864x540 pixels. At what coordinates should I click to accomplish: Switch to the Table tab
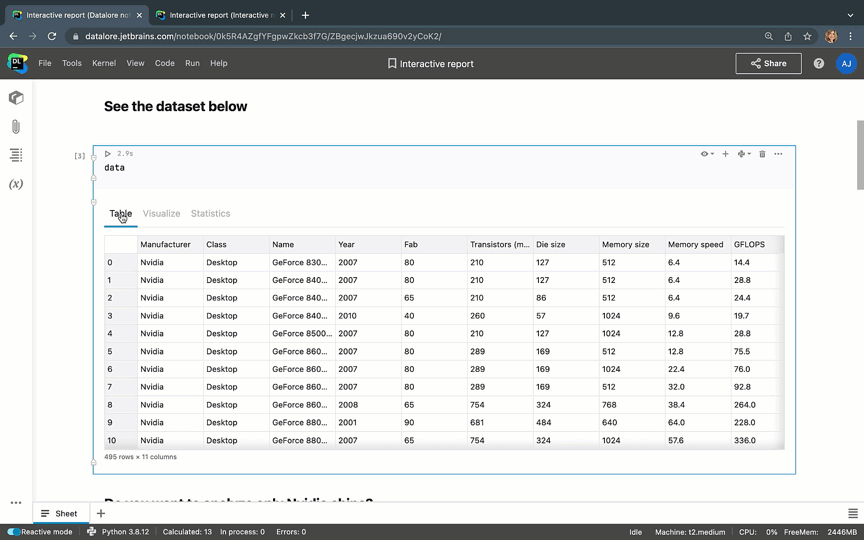point(121,214)
